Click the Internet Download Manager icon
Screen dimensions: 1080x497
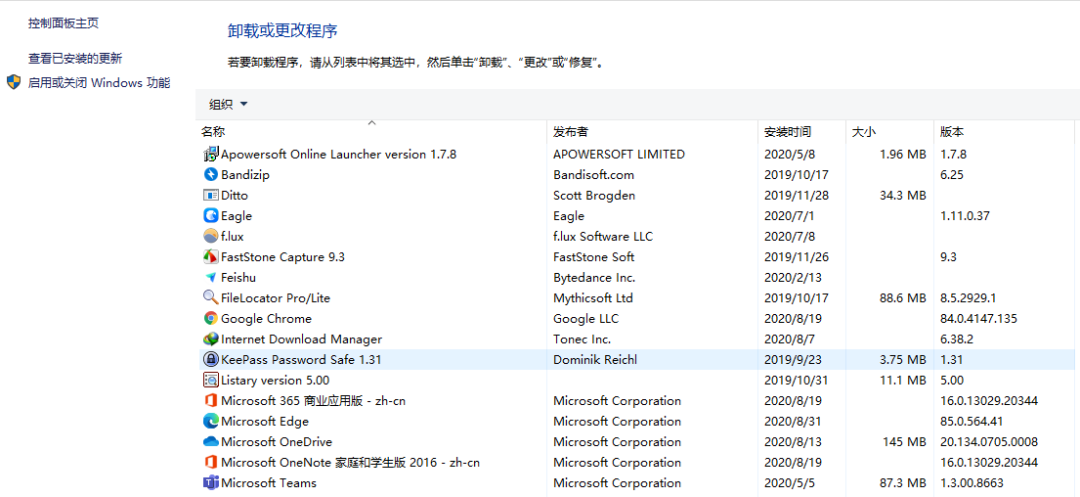[211, 339]
